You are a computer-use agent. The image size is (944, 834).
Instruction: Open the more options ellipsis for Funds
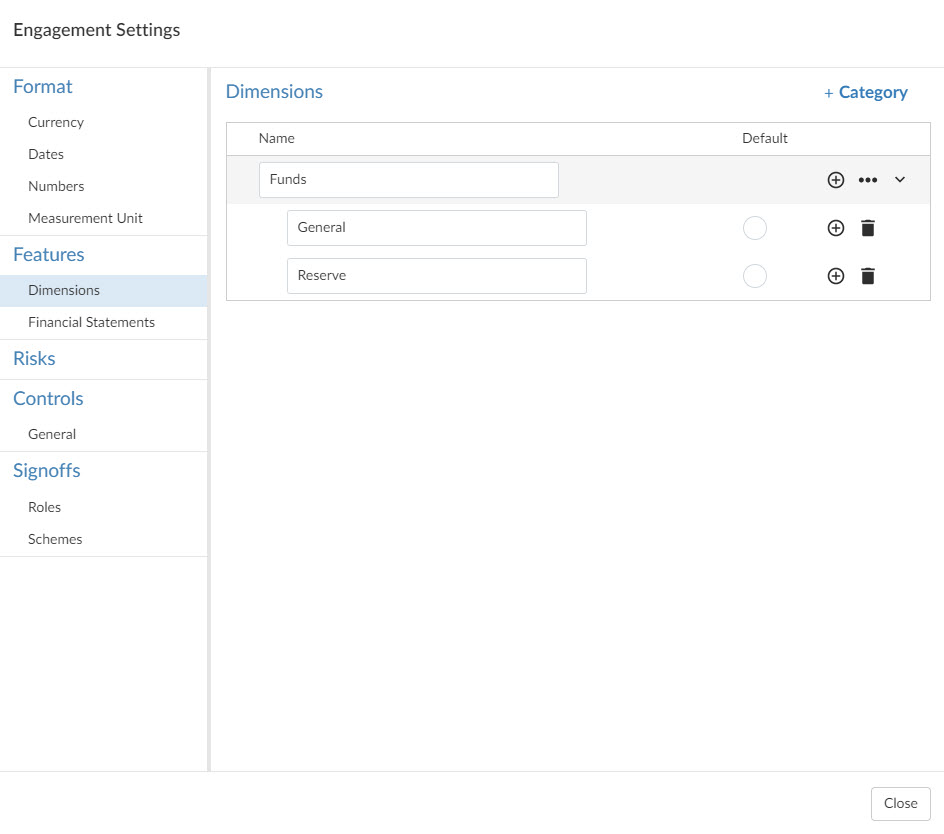click(x=868, y=180)
